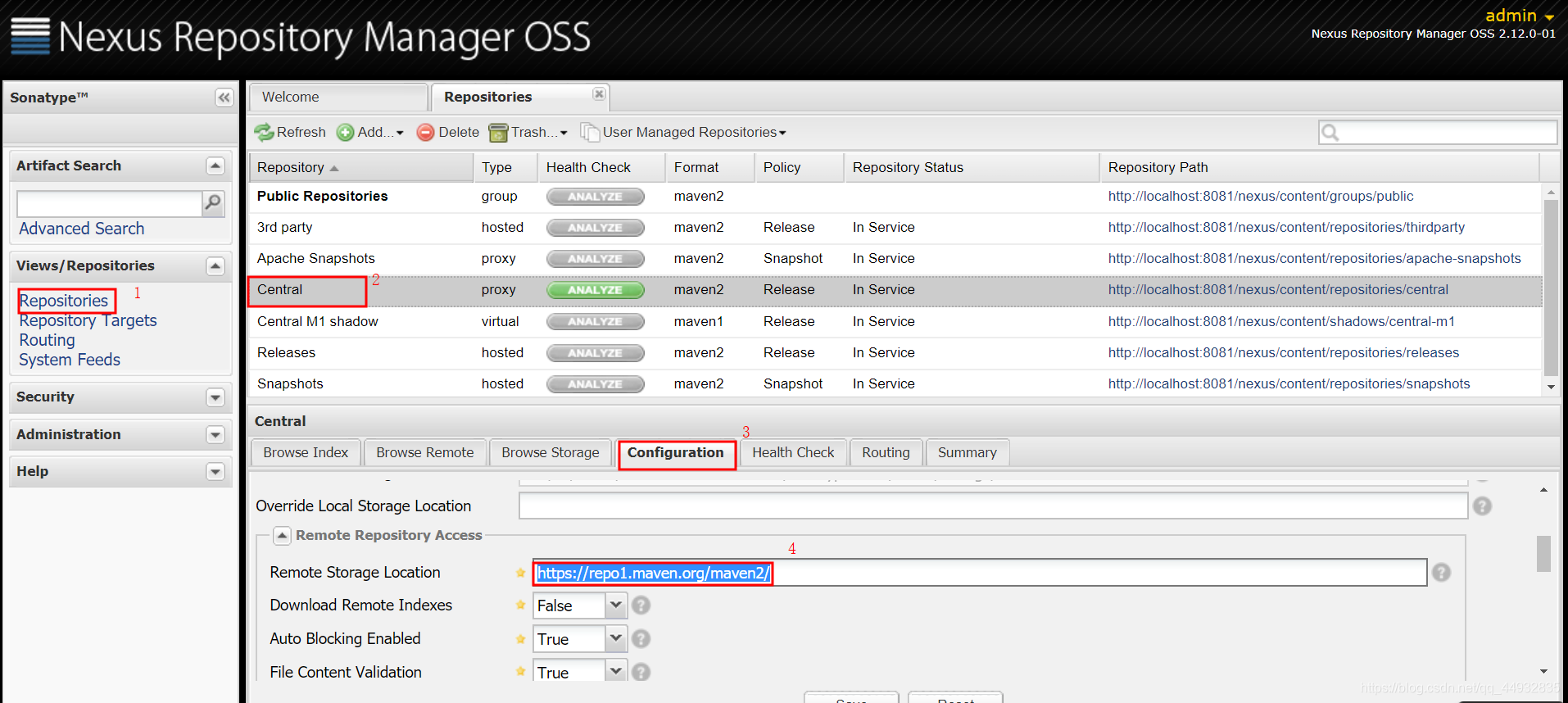Show help for Remote Storage Location
1568x703 pixels.
point(1442,573)
